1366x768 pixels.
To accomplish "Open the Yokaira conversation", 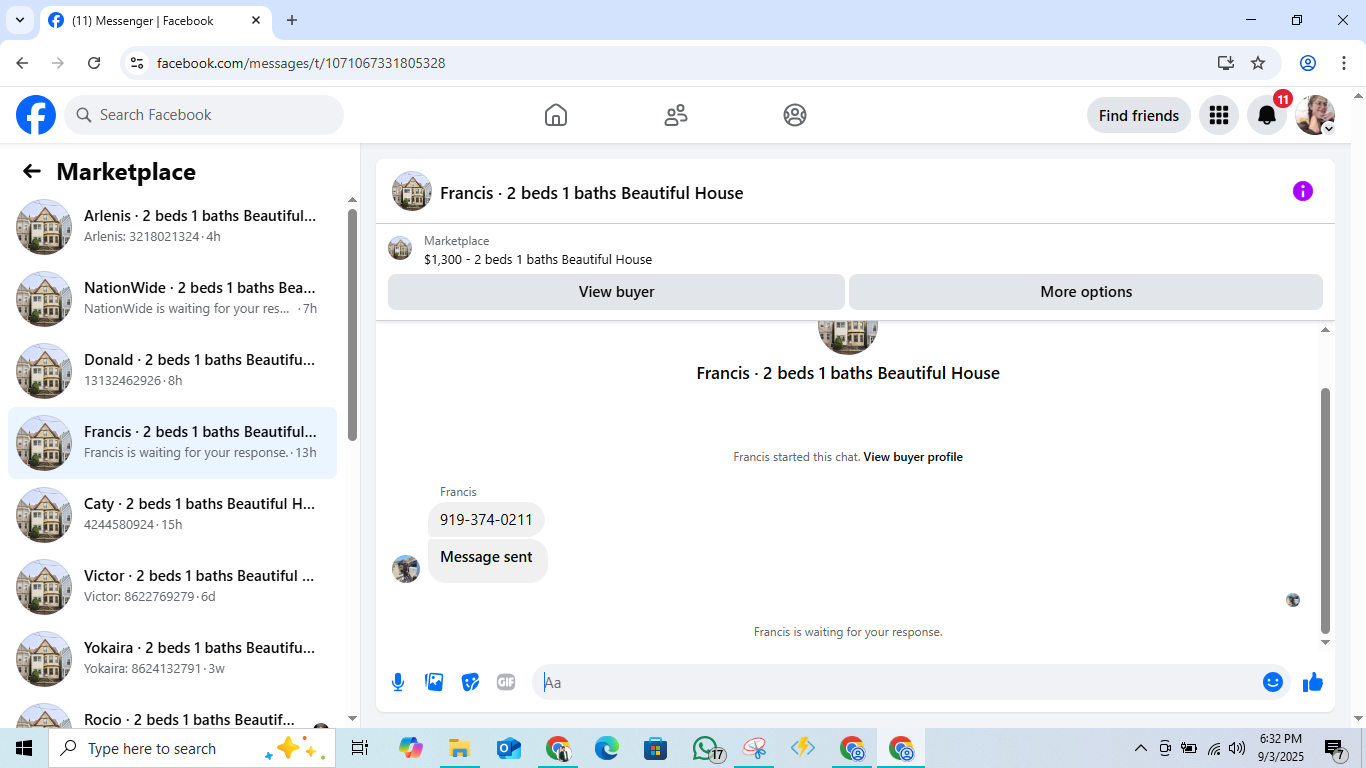I will [x=172, y=659].
